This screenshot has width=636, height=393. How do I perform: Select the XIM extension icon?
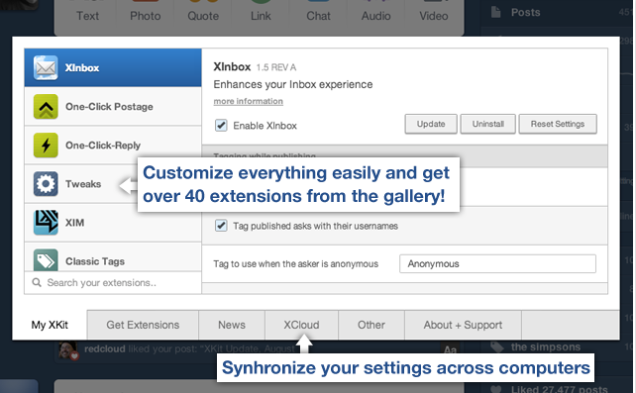tap(45, 222)
